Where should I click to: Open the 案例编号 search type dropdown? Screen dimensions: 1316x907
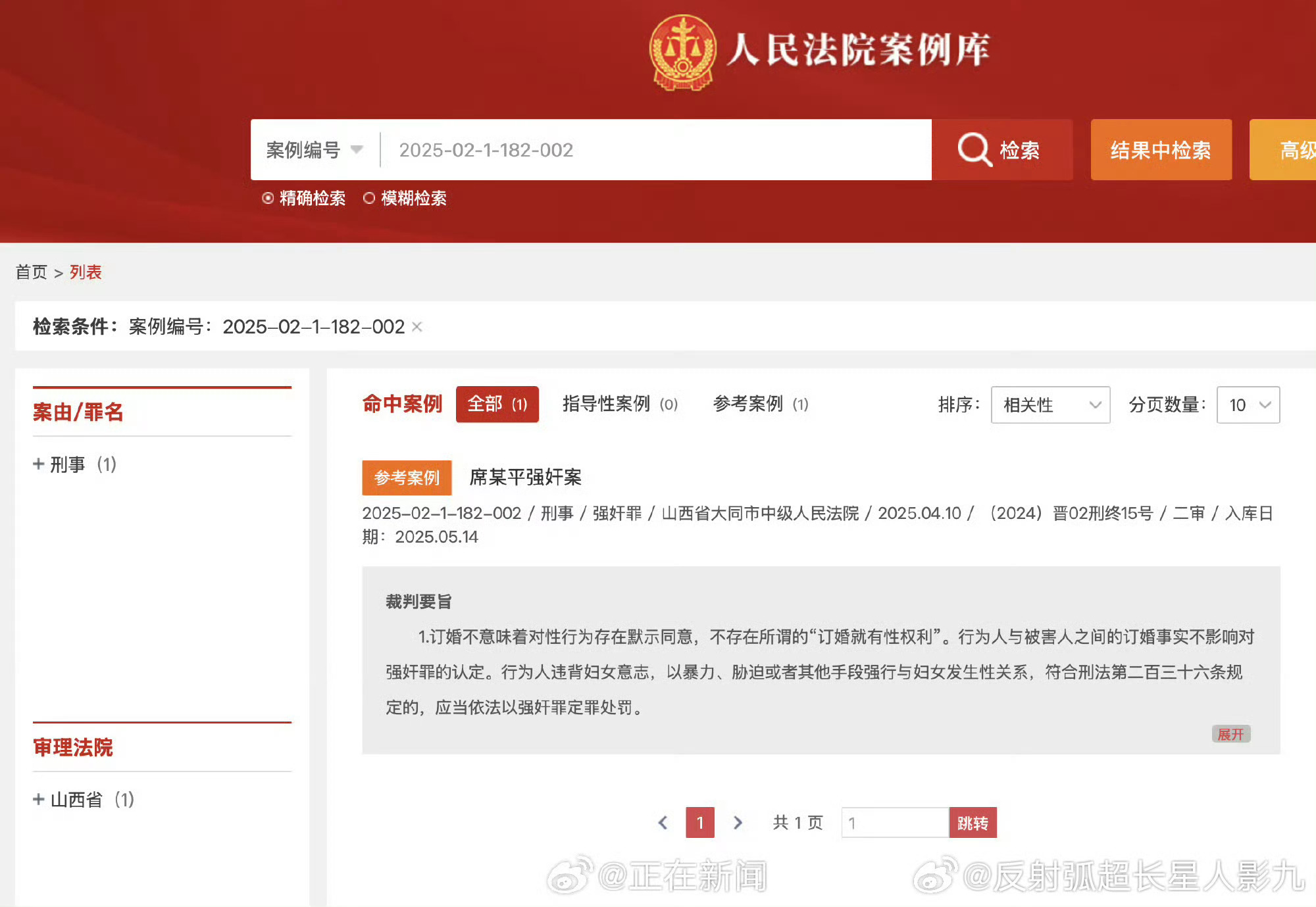click(x=315, y=150)
